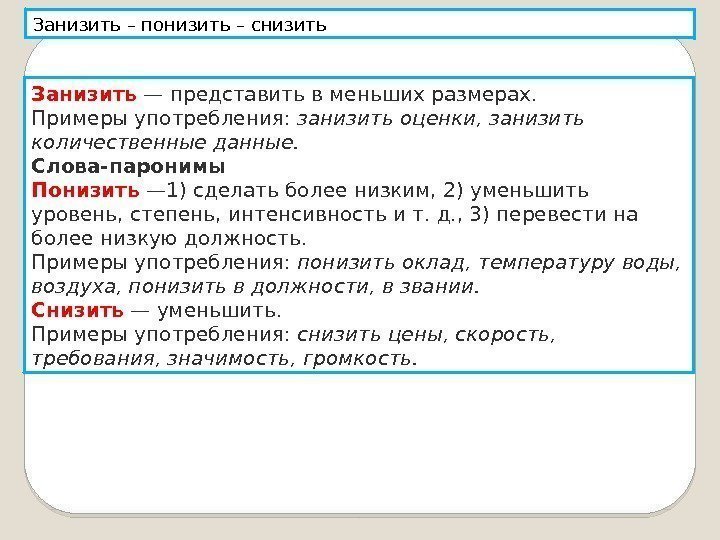
Task: Click the text "уровень, степень, интенсивность"
Action: 209,214
